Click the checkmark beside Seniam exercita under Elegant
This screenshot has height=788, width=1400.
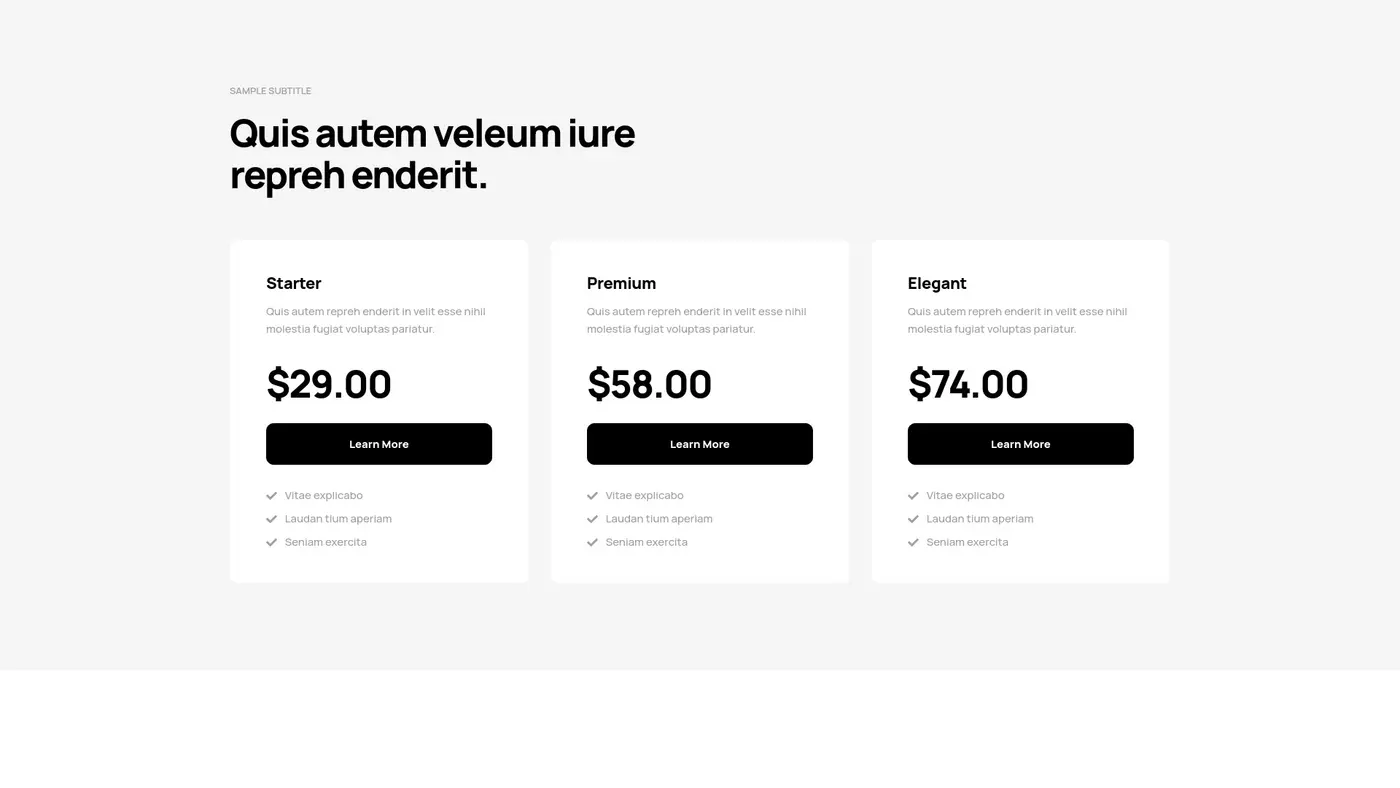[x=912, y=541]
